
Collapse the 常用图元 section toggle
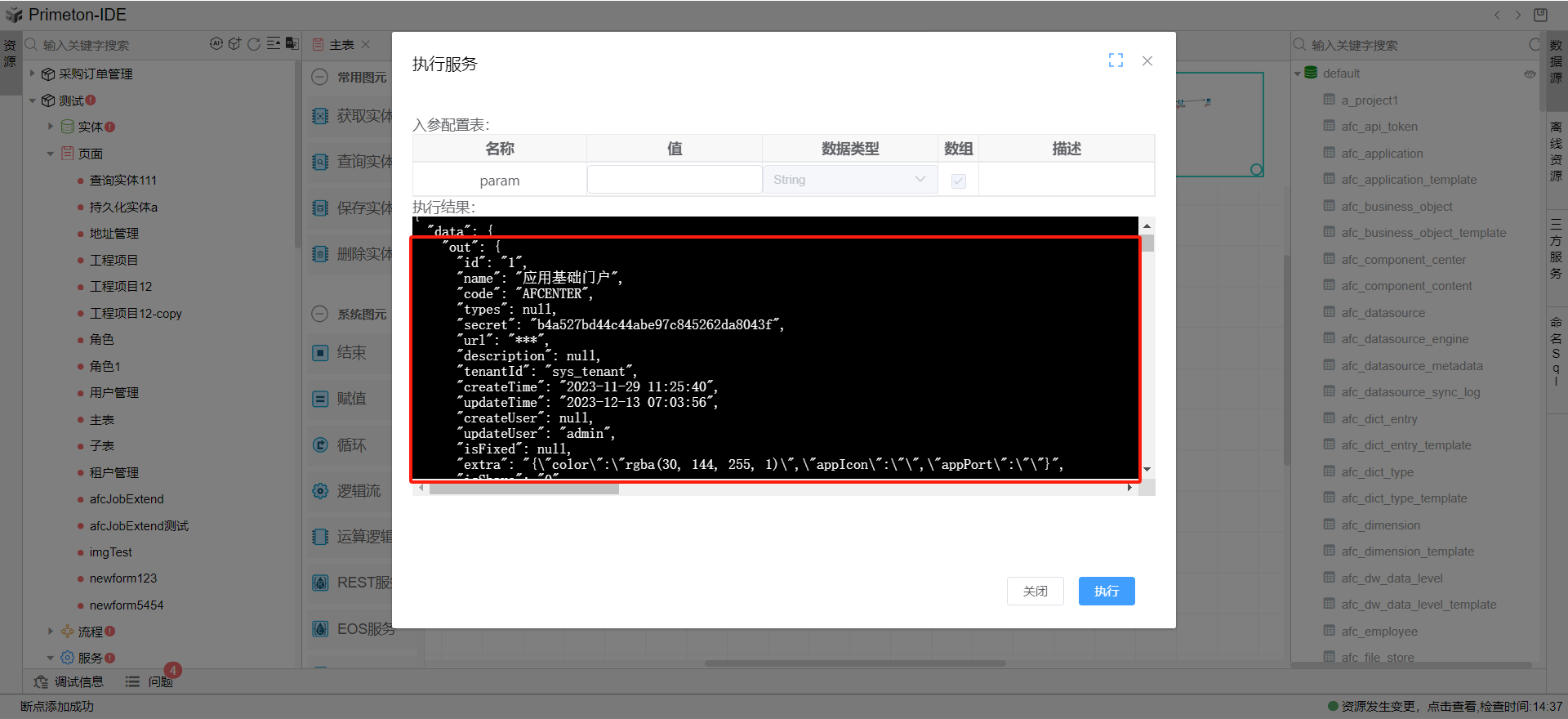320,77
